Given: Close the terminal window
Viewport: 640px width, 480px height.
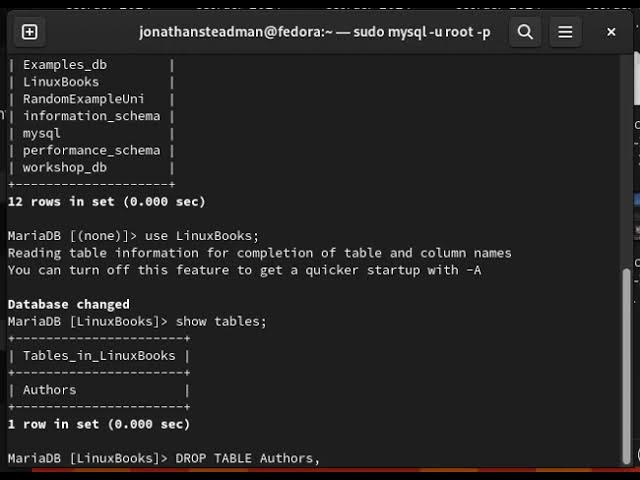Looking at the screenshot, I should click(611, 32).
